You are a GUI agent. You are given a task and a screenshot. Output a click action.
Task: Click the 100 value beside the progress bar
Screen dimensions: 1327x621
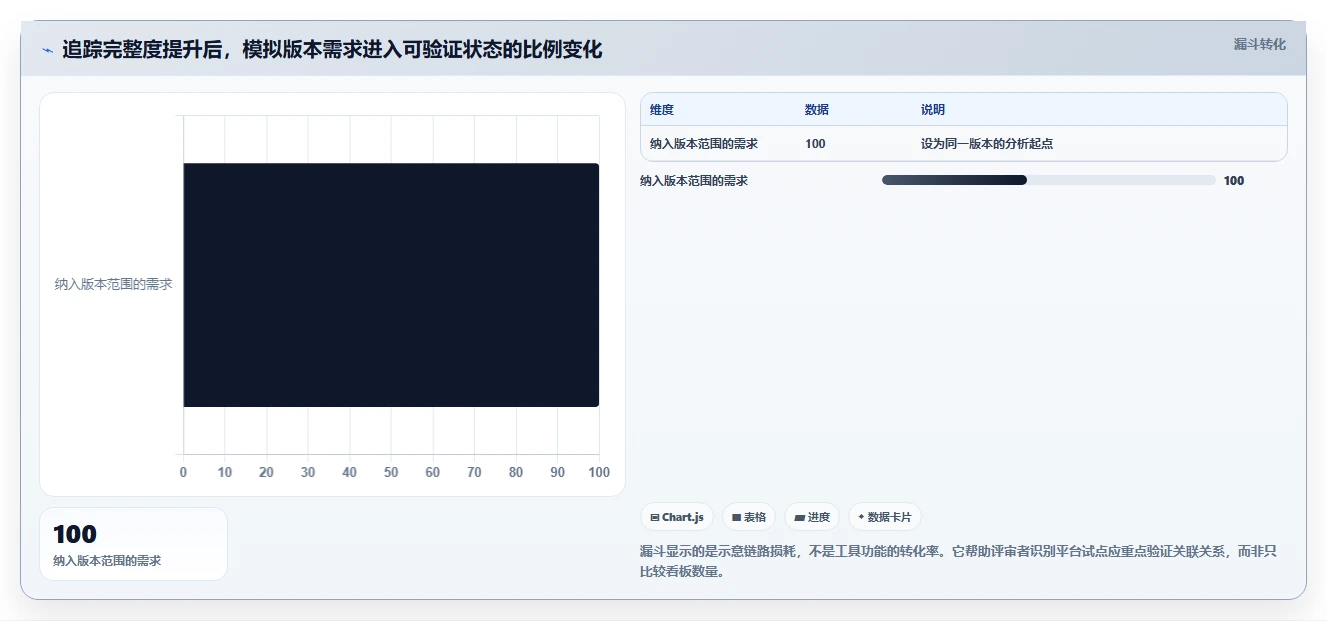click(x=1234, y=181)
